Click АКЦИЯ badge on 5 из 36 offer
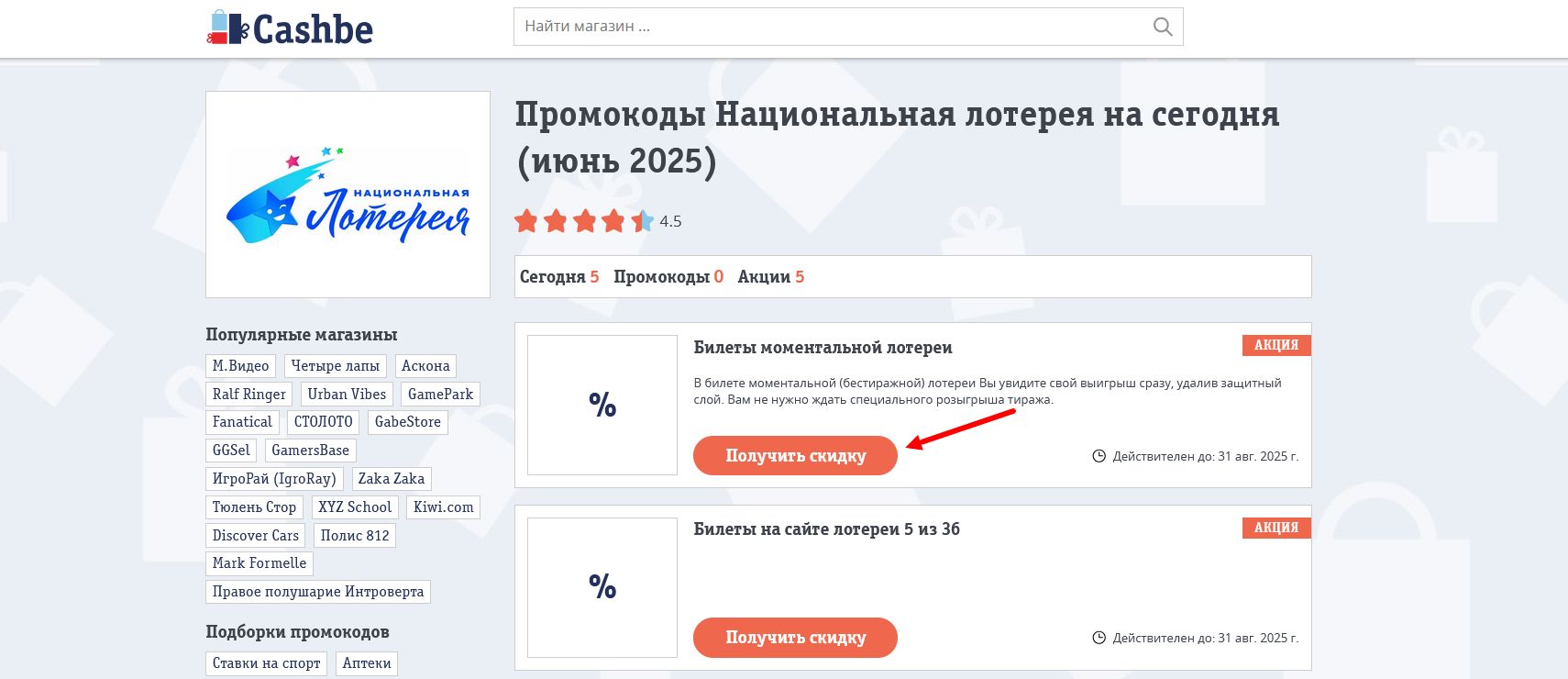This screenshot has width=1568, height=679. tap(1276, 528)
